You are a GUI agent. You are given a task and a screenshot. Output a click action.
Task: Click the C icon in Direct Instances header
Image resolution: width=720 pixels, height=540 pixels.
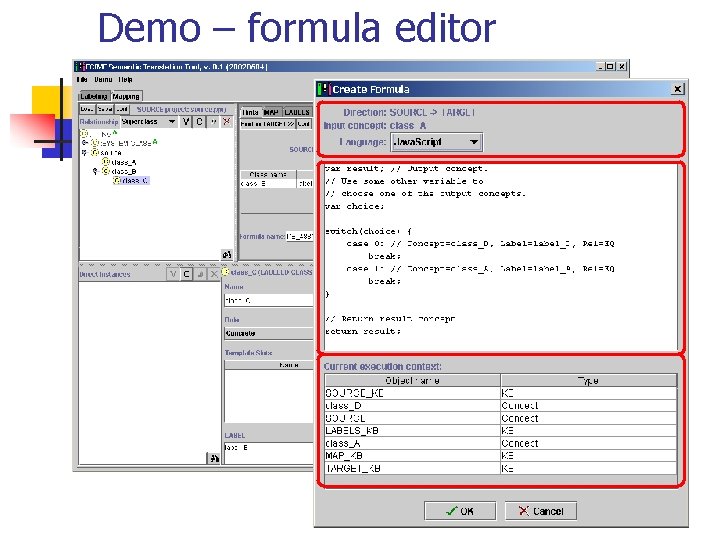tap(186, 274)
